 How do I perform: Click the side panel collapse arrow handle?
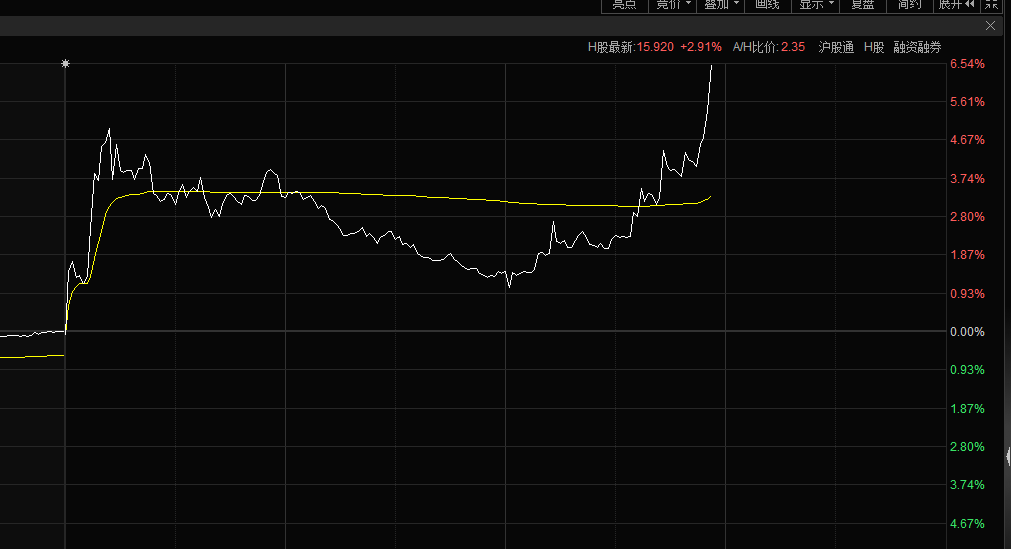(x=1006, y=456)
